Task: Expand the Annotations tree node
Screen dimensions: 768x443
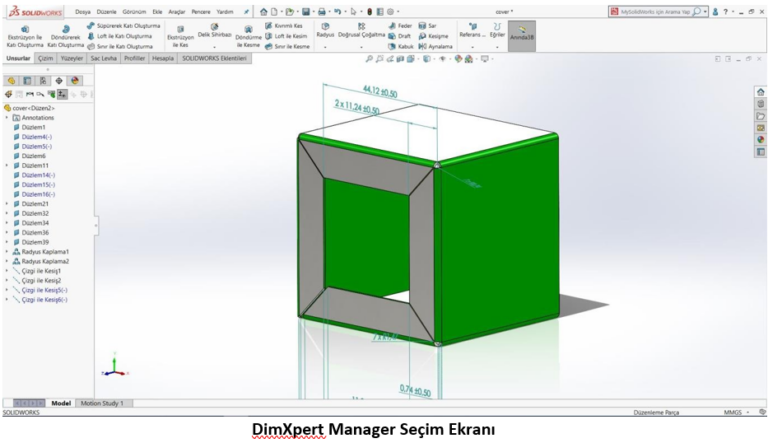Action: pyautogui.click(x=6, y=118)
